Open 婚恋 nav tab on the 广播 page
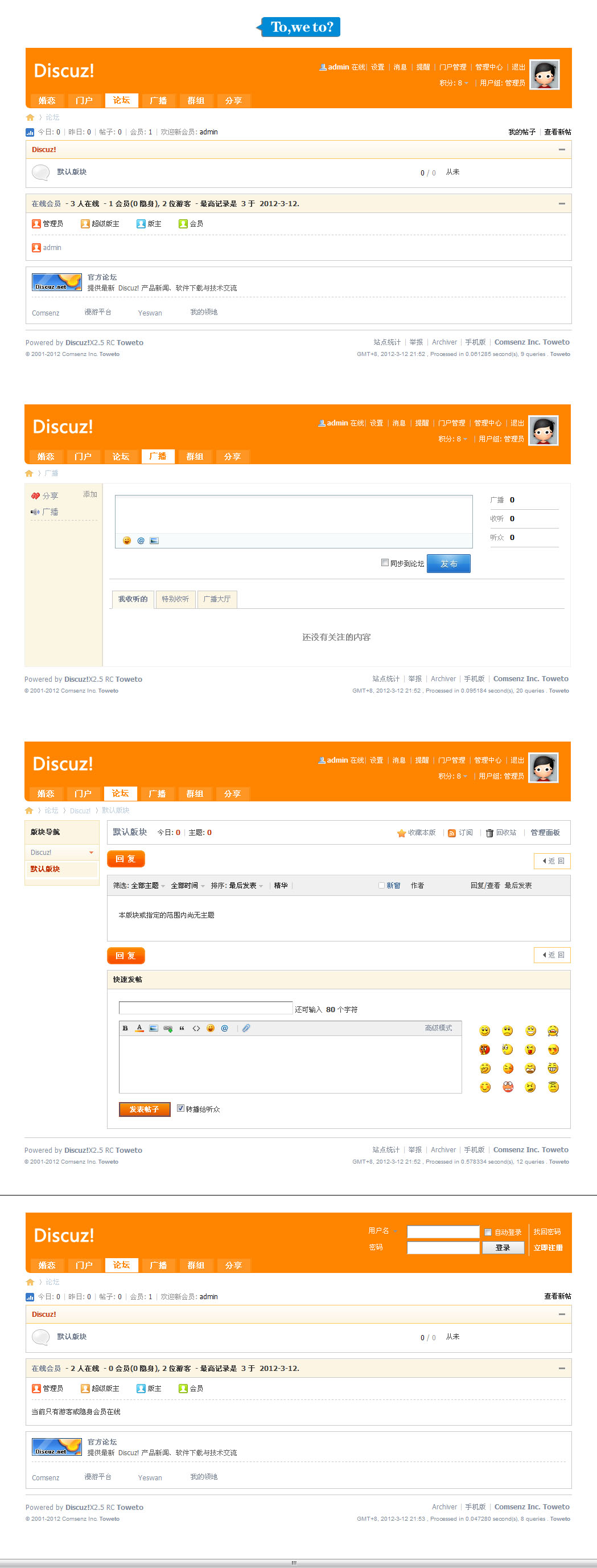 click(x=46, y=457)
